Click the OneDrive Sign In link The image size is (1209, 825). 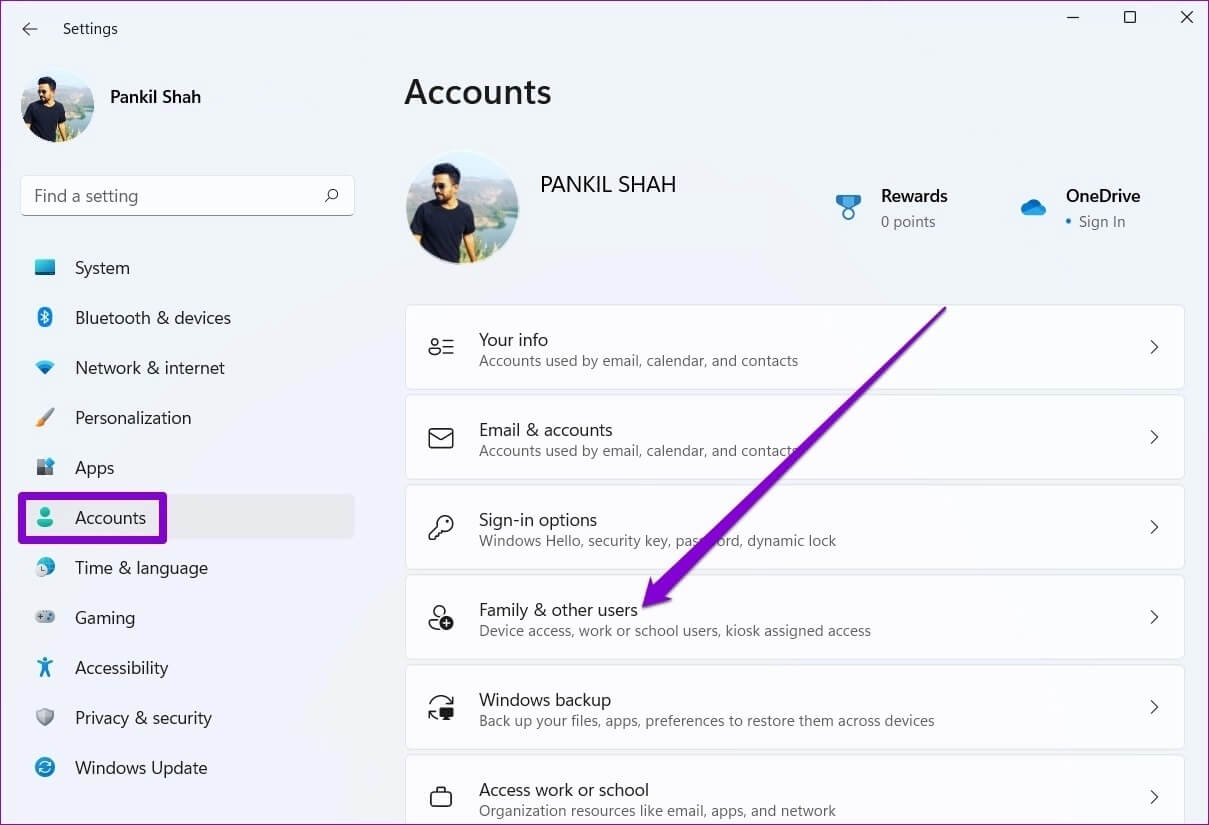pyautogui.click(x=1101, y=222)
